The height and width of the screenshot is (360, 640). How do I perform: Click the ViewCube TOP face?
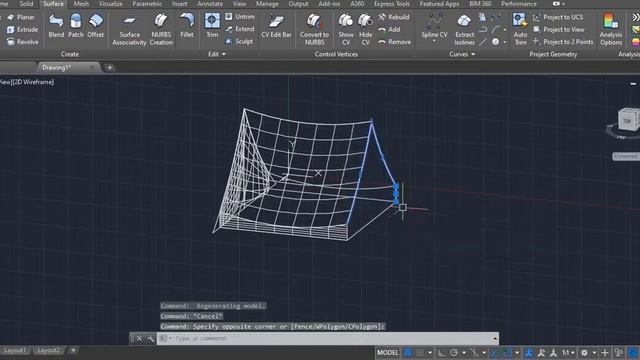click(627, 121)
